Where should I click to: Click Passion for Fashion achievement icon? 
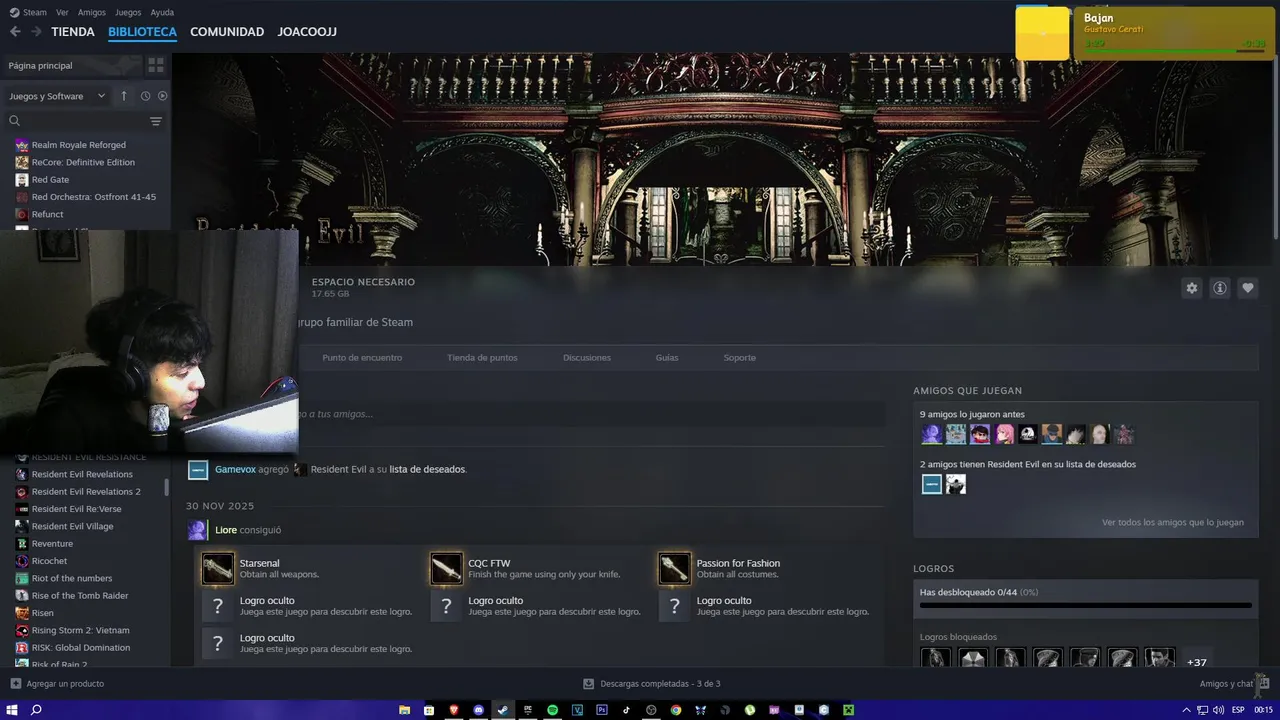675,568
